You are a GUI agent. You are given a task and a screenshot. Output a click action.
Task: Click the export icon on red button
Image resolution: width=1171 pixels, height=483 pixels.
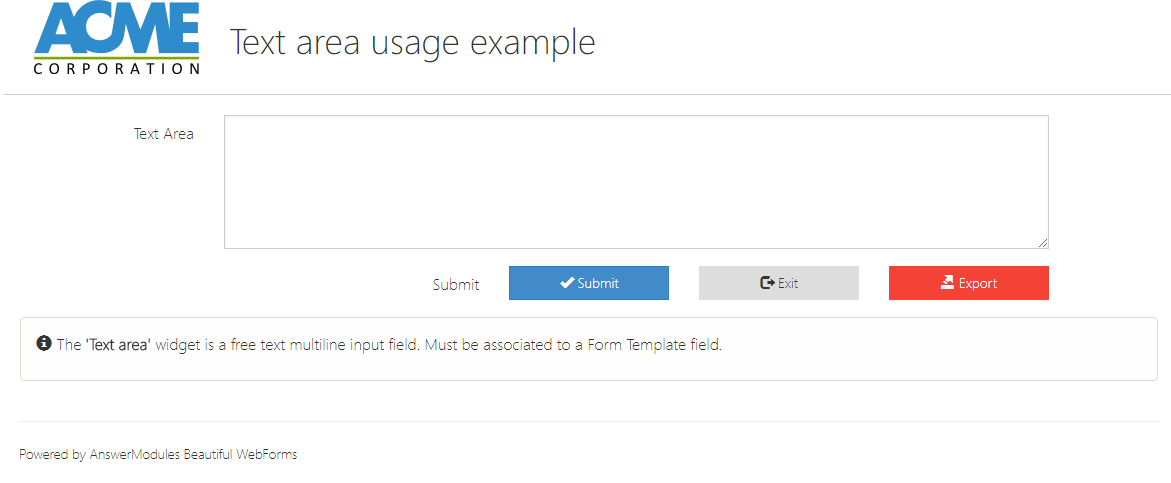[948, 283]
